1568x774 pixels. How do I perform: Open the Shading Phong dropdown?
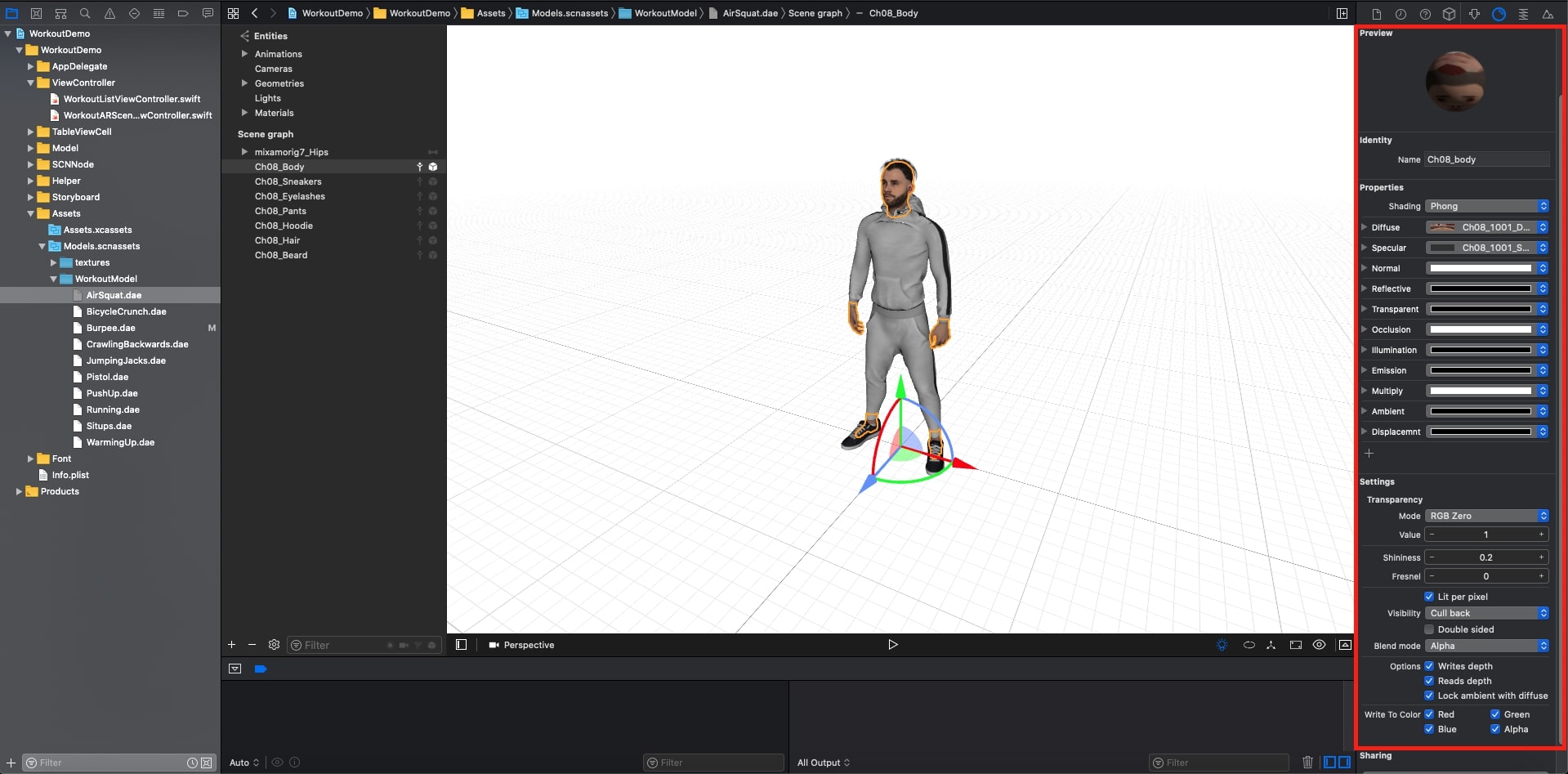[x=1487, y=206]
